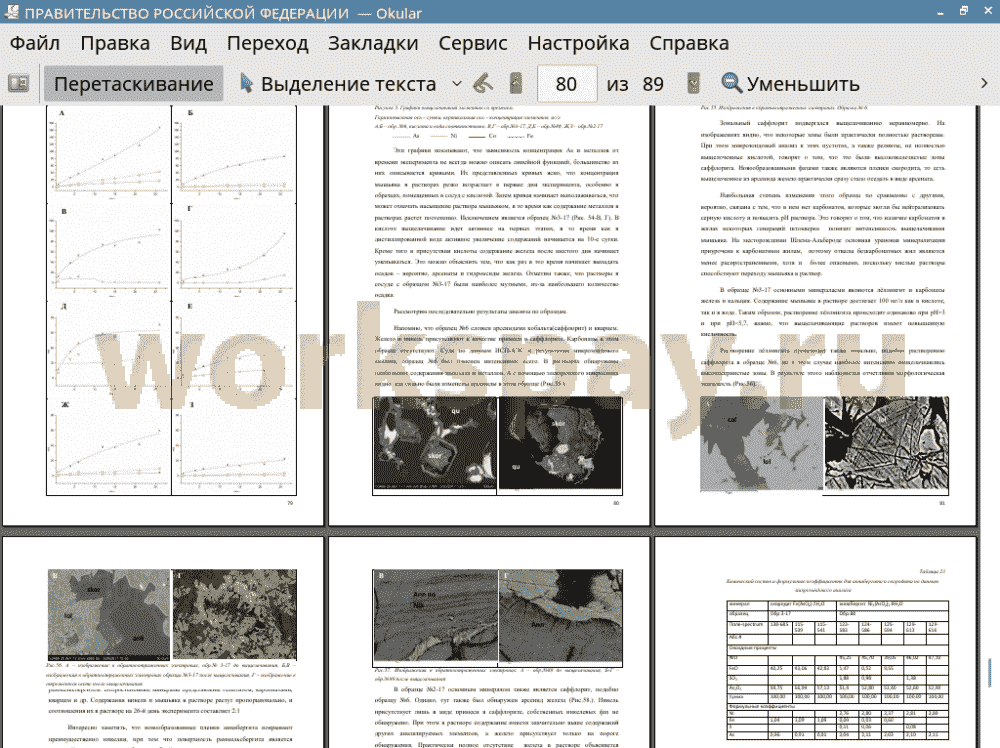Click graph З on page 79
Viewport: 1000px width, 748px height.
pyautogui.click(x=234, y=446)
